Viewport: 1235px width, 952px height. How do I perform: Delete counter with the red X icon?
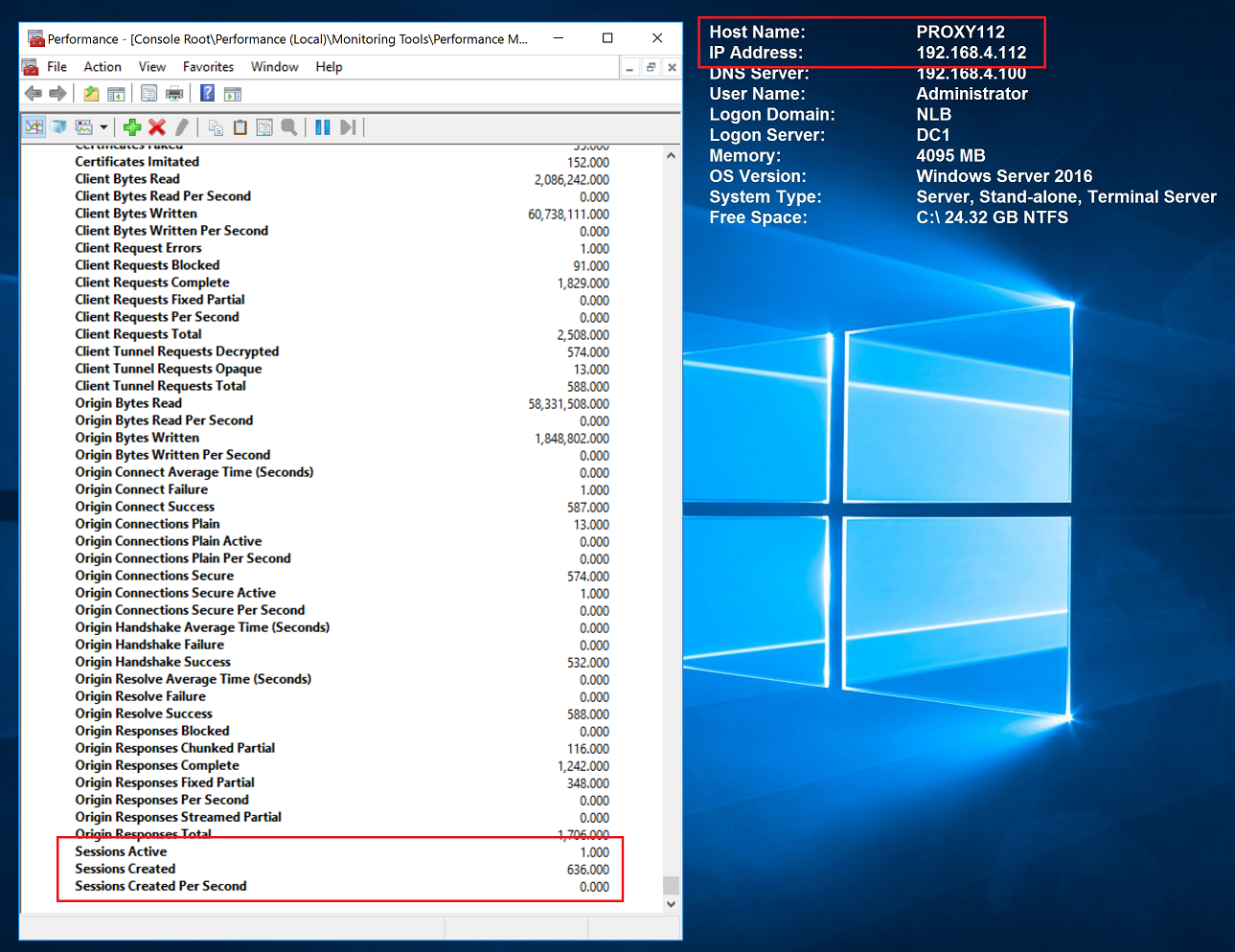(x=157, y=126)
